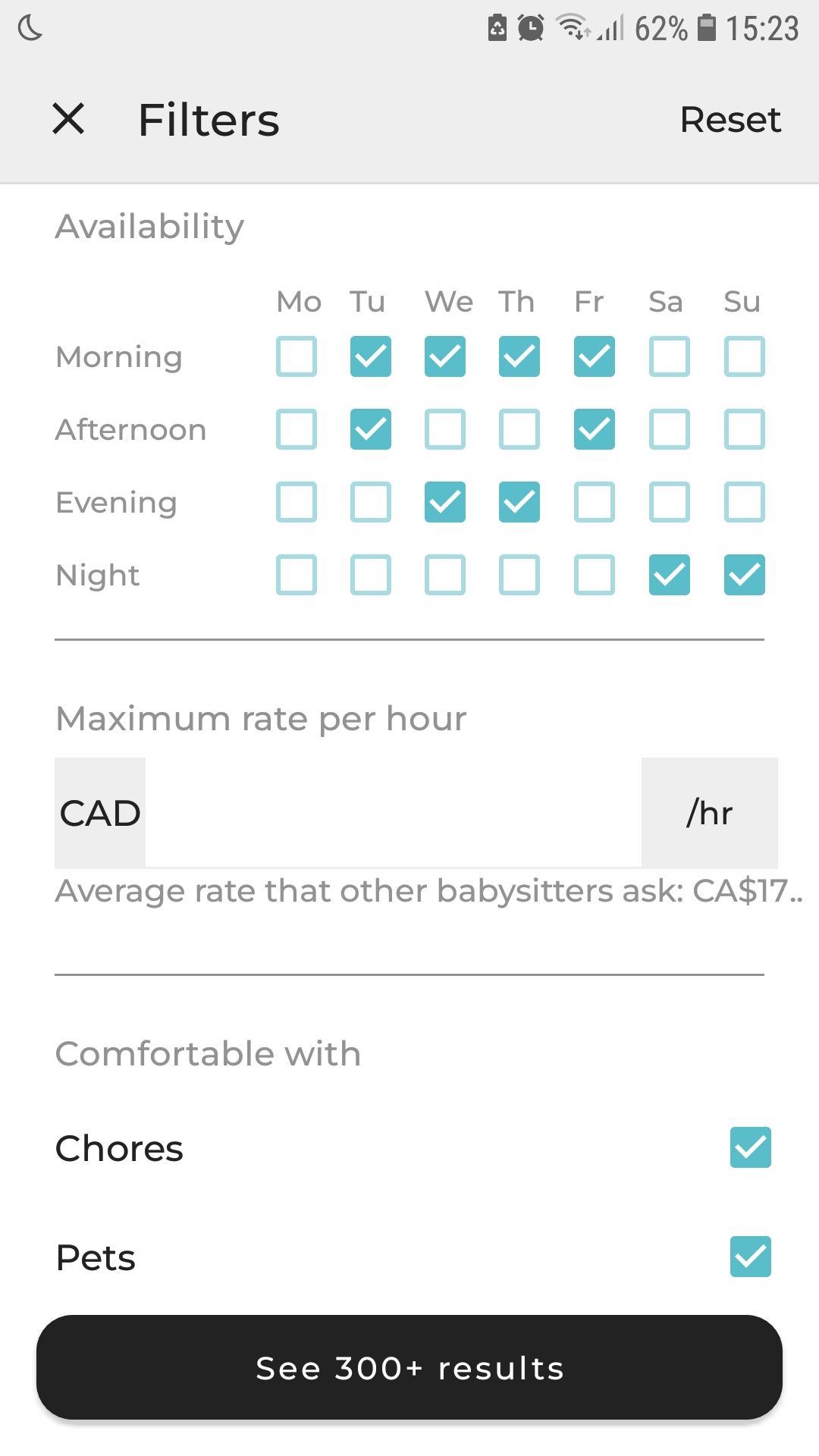View the 300+ results

409,1367
